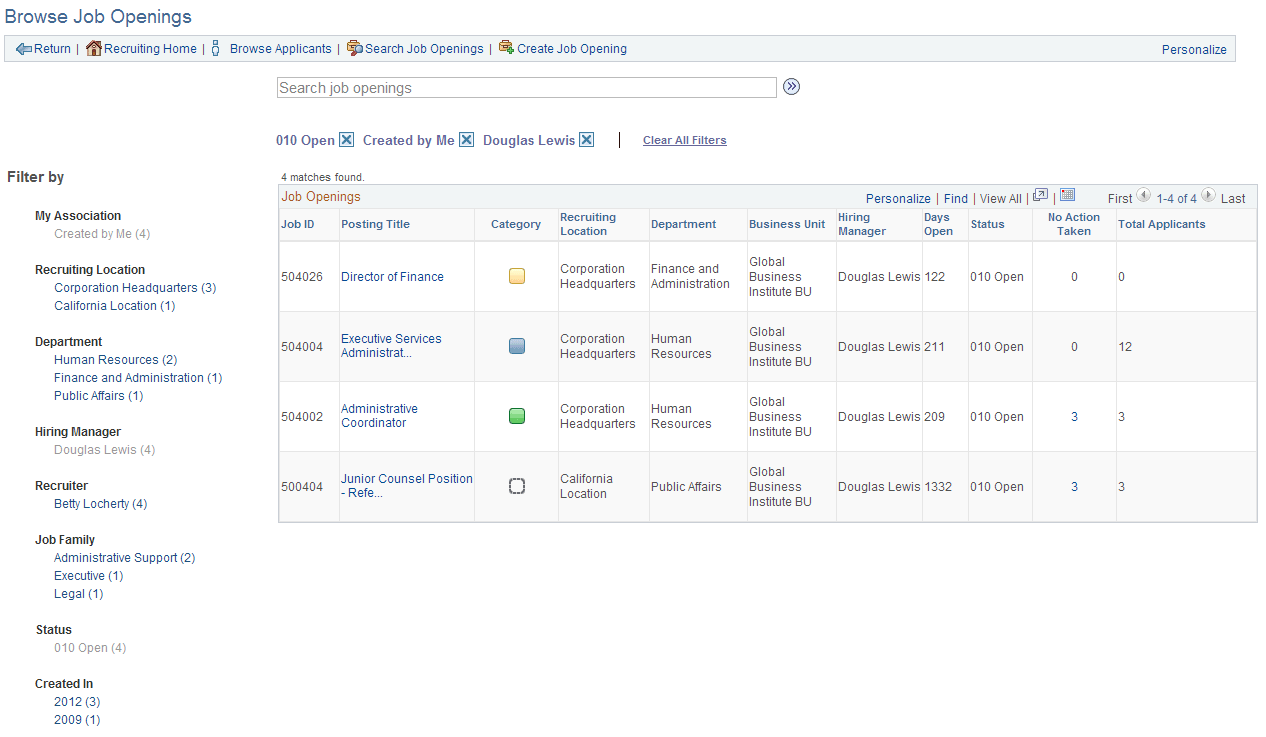Viewport: 1266px width, 737px height.
Task: Click the yellow category square for Director of Finance
Action: coord(516,276)
